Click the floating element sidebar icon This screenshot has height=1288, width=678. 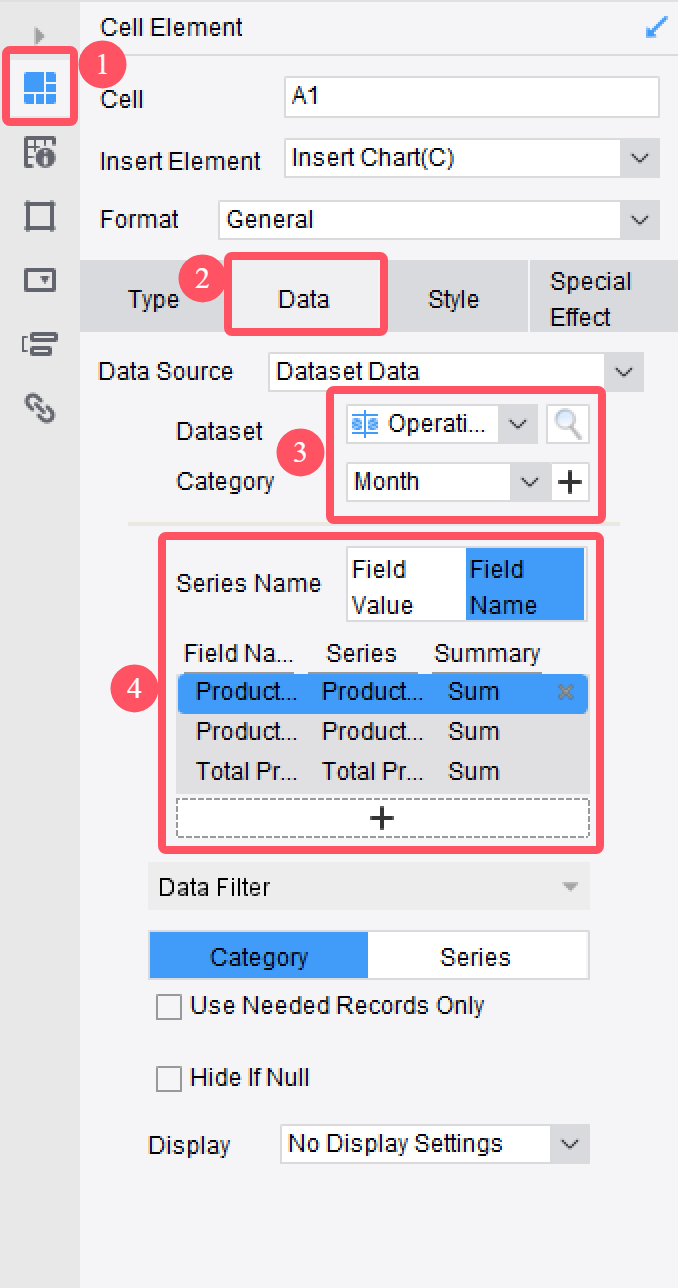(40, 215)
